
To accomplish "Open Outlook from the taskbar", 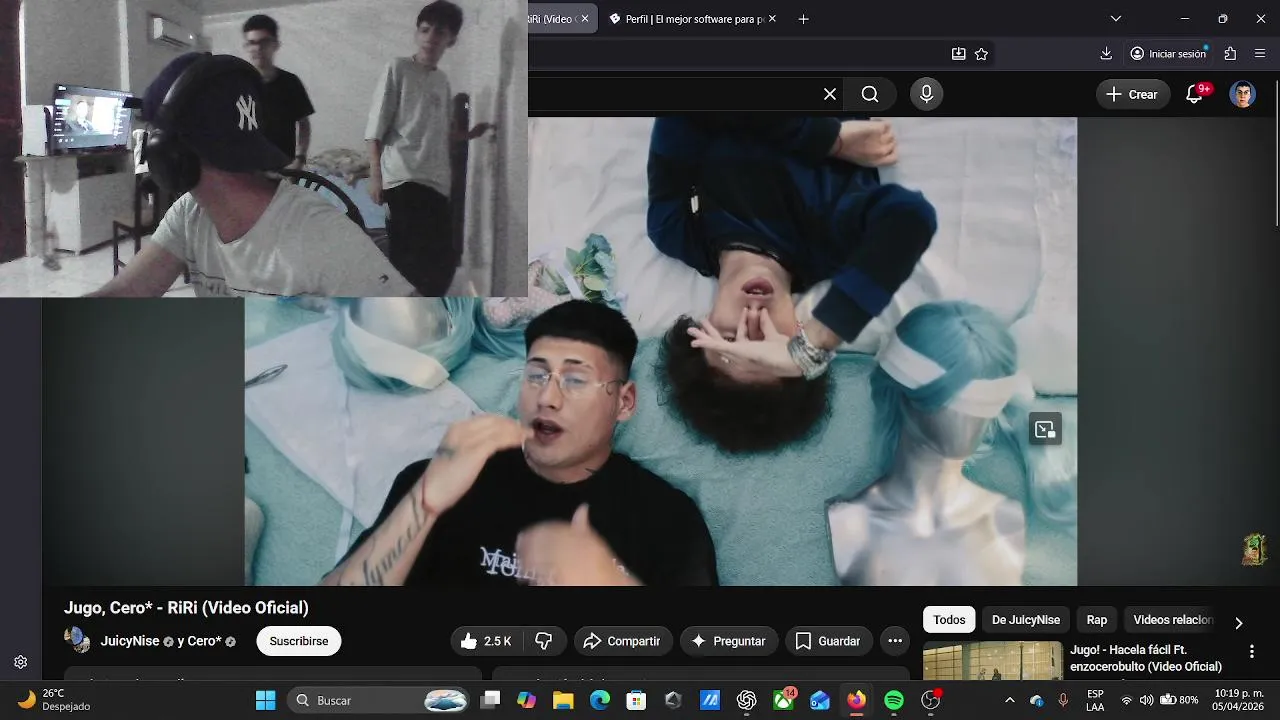I will [x=820, y=700].
